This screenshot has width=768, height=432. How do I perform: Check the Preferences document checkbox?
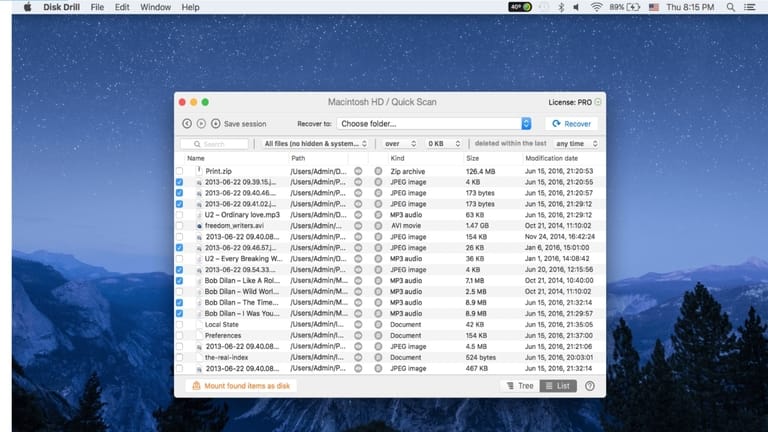(179, 336)
